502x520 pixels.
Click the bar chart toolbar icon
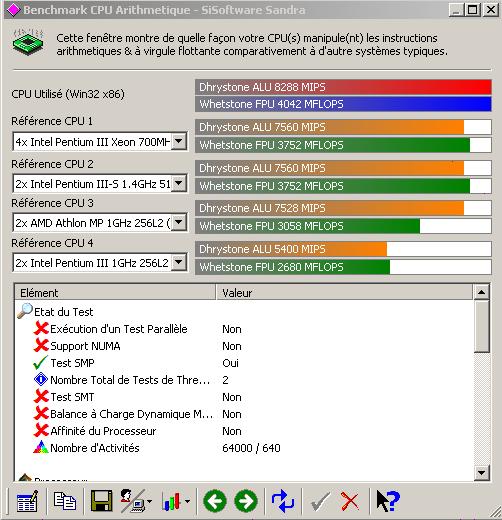click(172, 501)
